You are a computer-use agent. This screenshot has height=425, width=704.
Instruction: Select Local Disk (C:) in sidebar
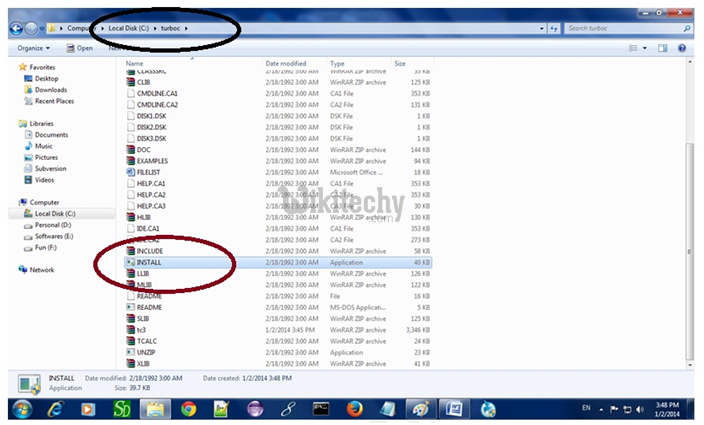[56, 213]
